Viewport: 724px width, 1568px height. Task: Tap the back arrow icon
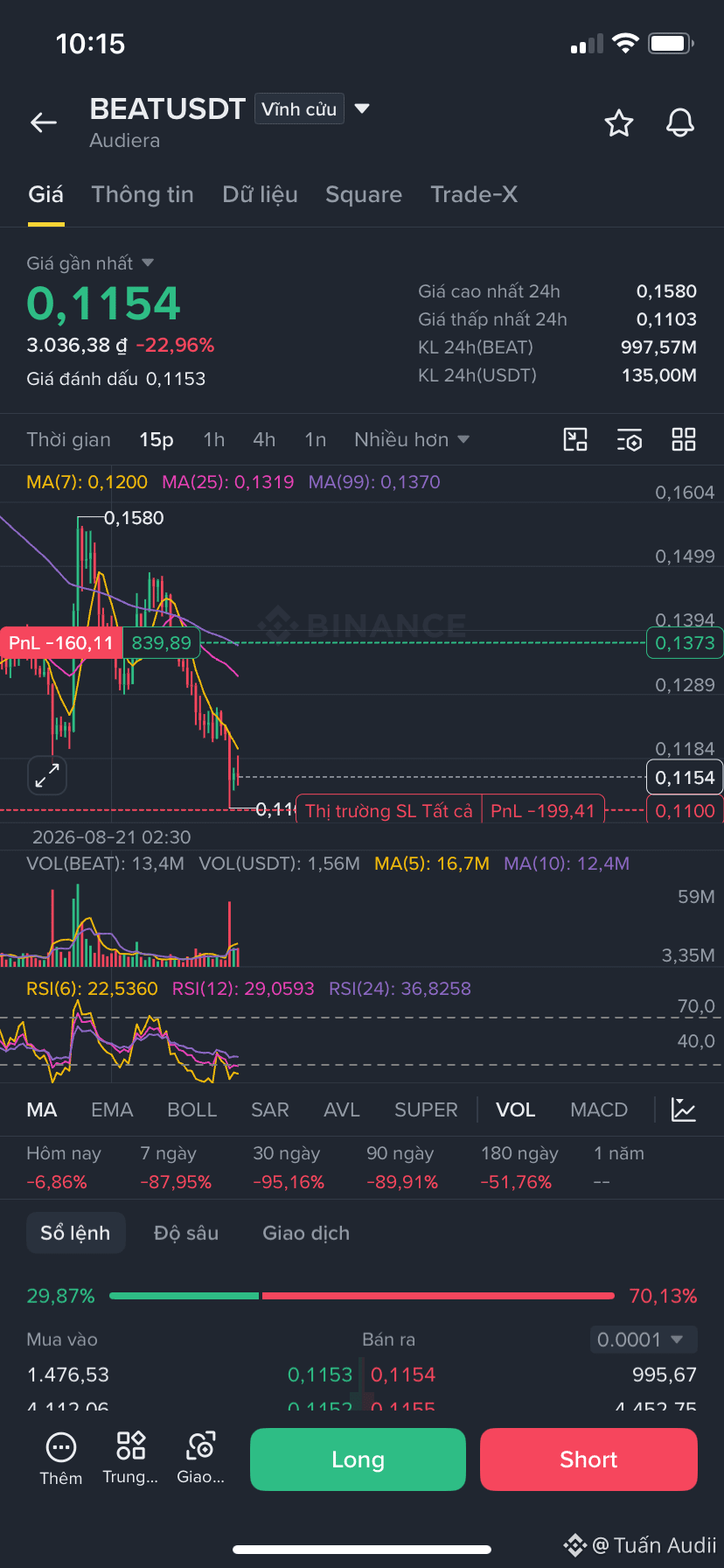click(44, 123)
